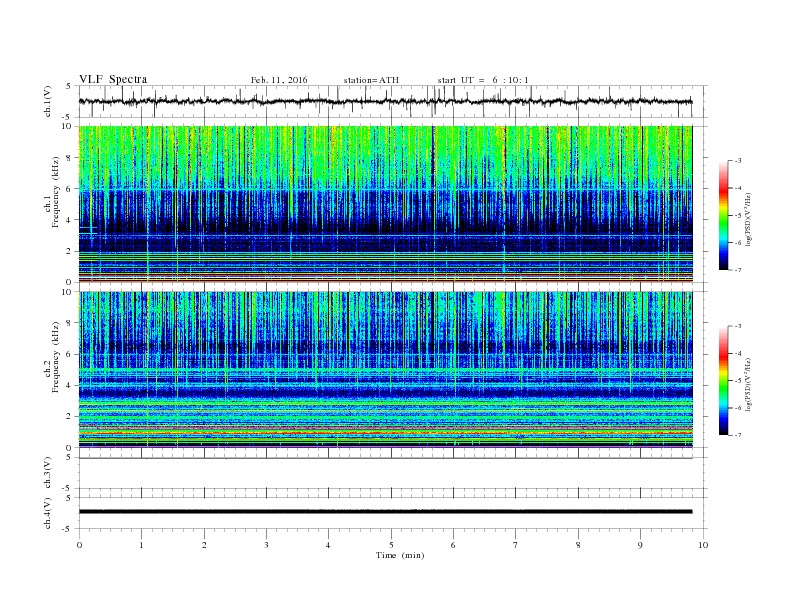Click the ch.4(V) axis label
Screen dimensions: 792x612
(x=48, y=513)
